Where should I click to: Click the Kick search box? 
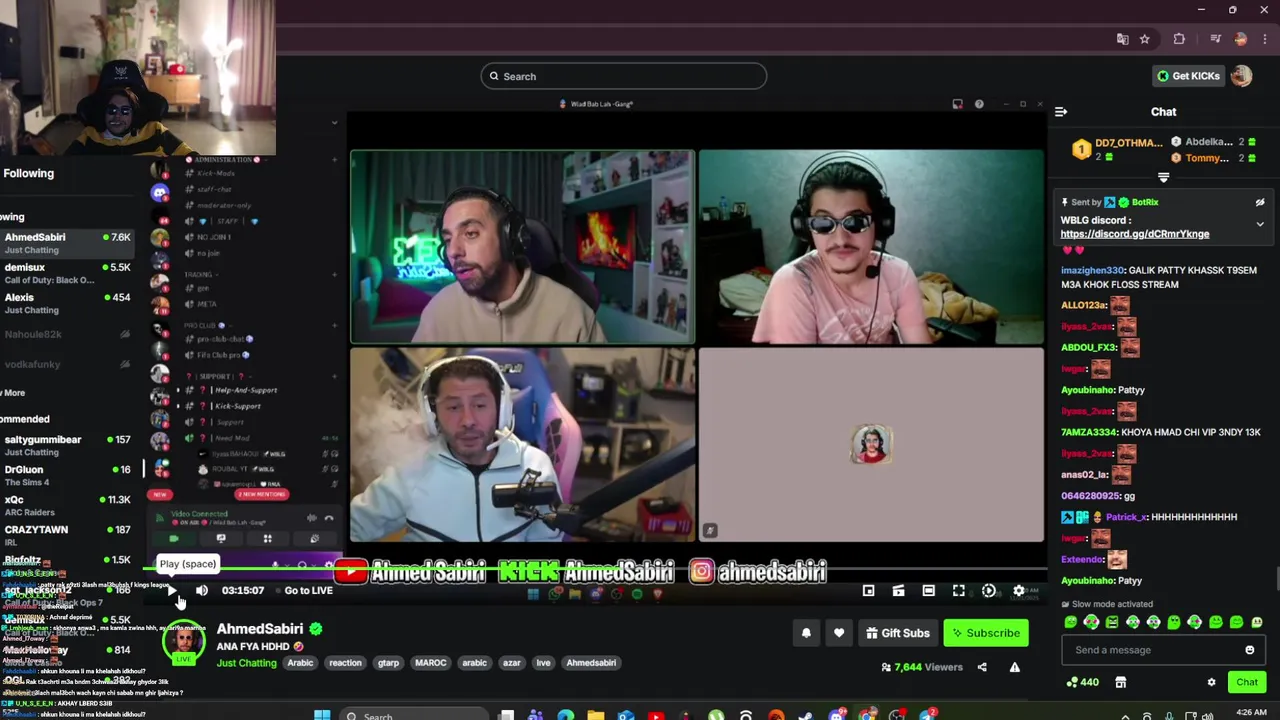coord(623,76)
